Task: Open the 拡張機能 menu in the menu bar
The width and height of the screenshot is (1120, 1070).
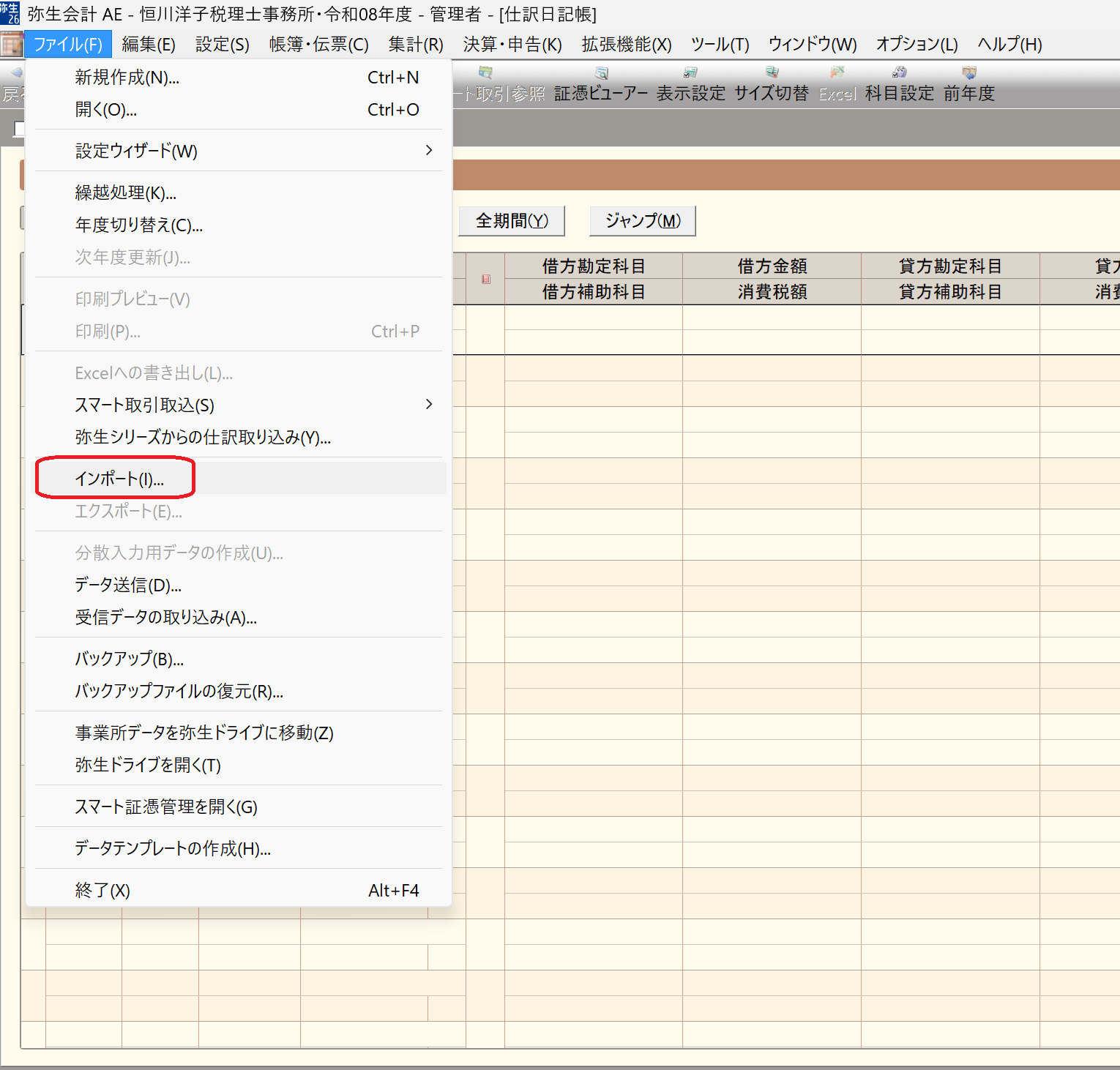Action: (x=626, y=45)
